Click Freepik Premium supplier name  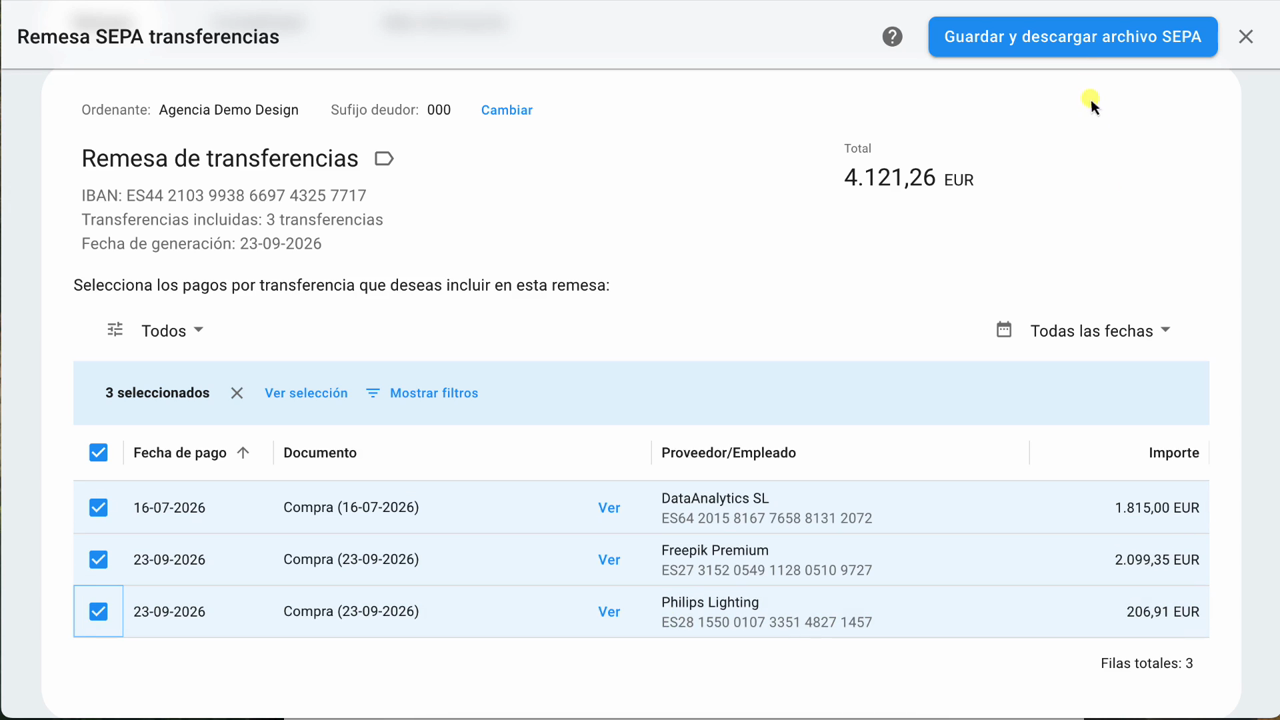(715, 550)
